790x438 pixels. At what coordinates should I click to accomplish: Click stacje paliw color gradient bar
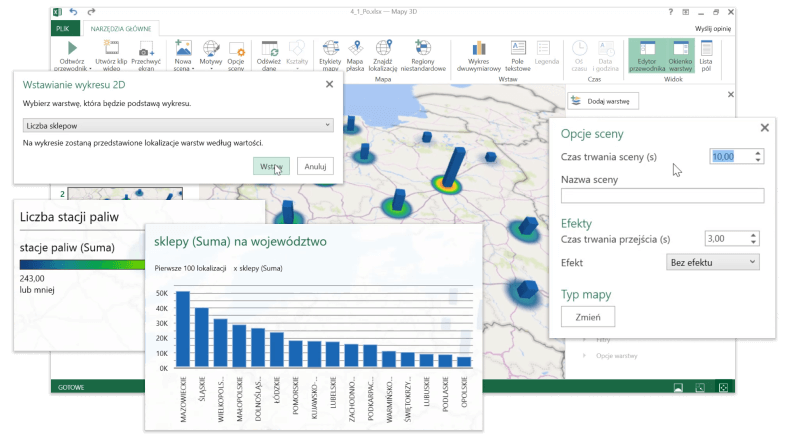pyautogui.click(x=82, y=265)
